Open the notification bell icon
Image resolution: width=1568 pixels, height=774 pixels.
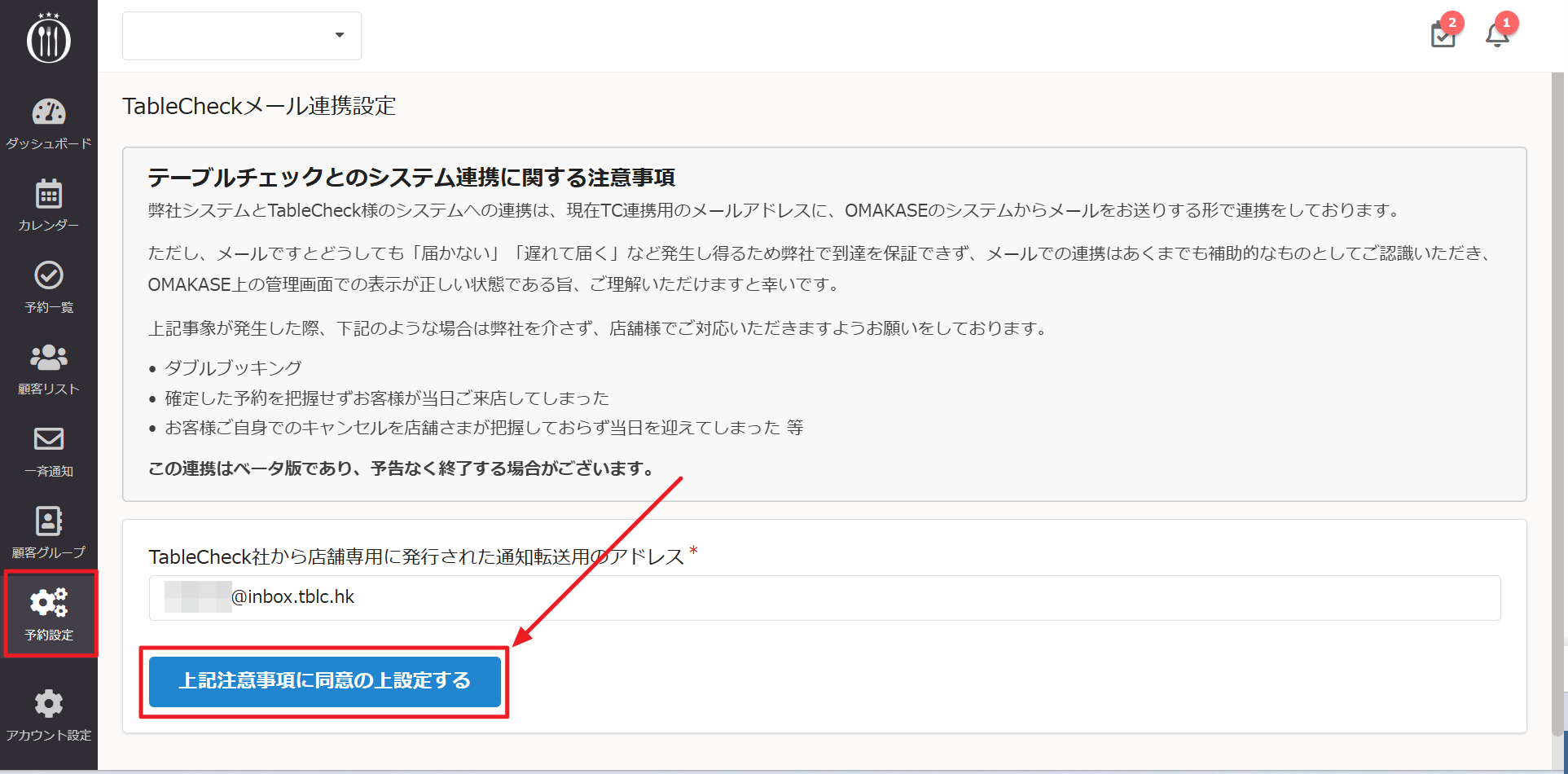(x=1497, y=34)
